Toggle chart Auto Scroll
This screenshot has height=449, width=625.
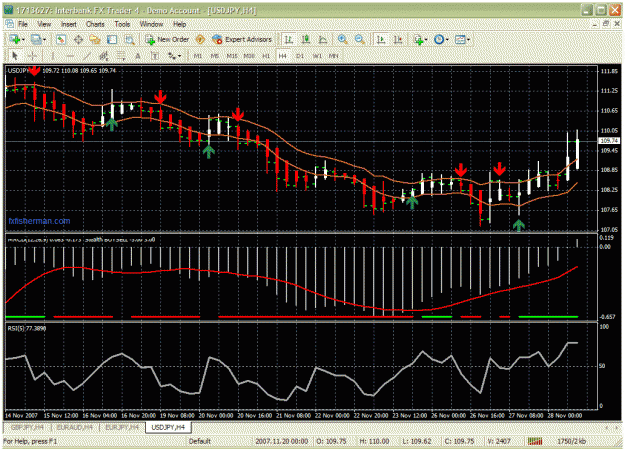tap(381, 39)
